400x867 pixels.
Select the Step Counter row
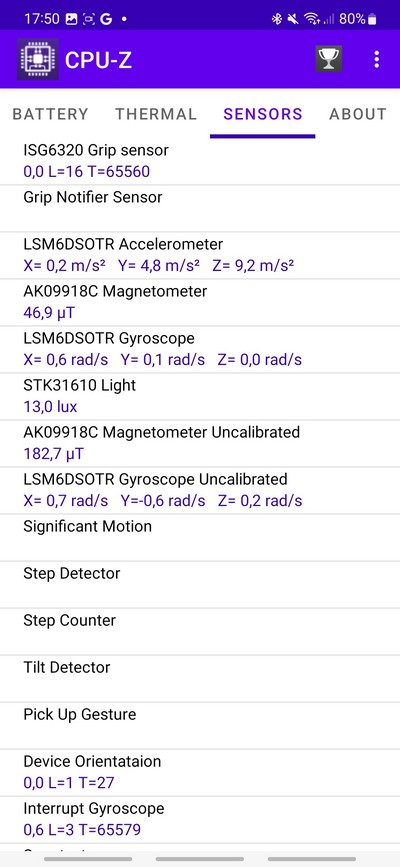point(200,631)
